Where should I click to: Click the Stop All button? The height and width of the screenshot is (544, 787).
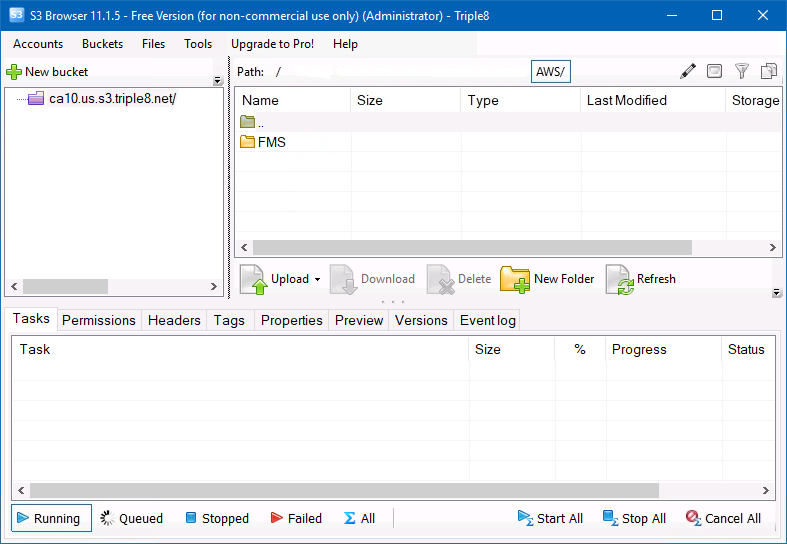[634, 518]
